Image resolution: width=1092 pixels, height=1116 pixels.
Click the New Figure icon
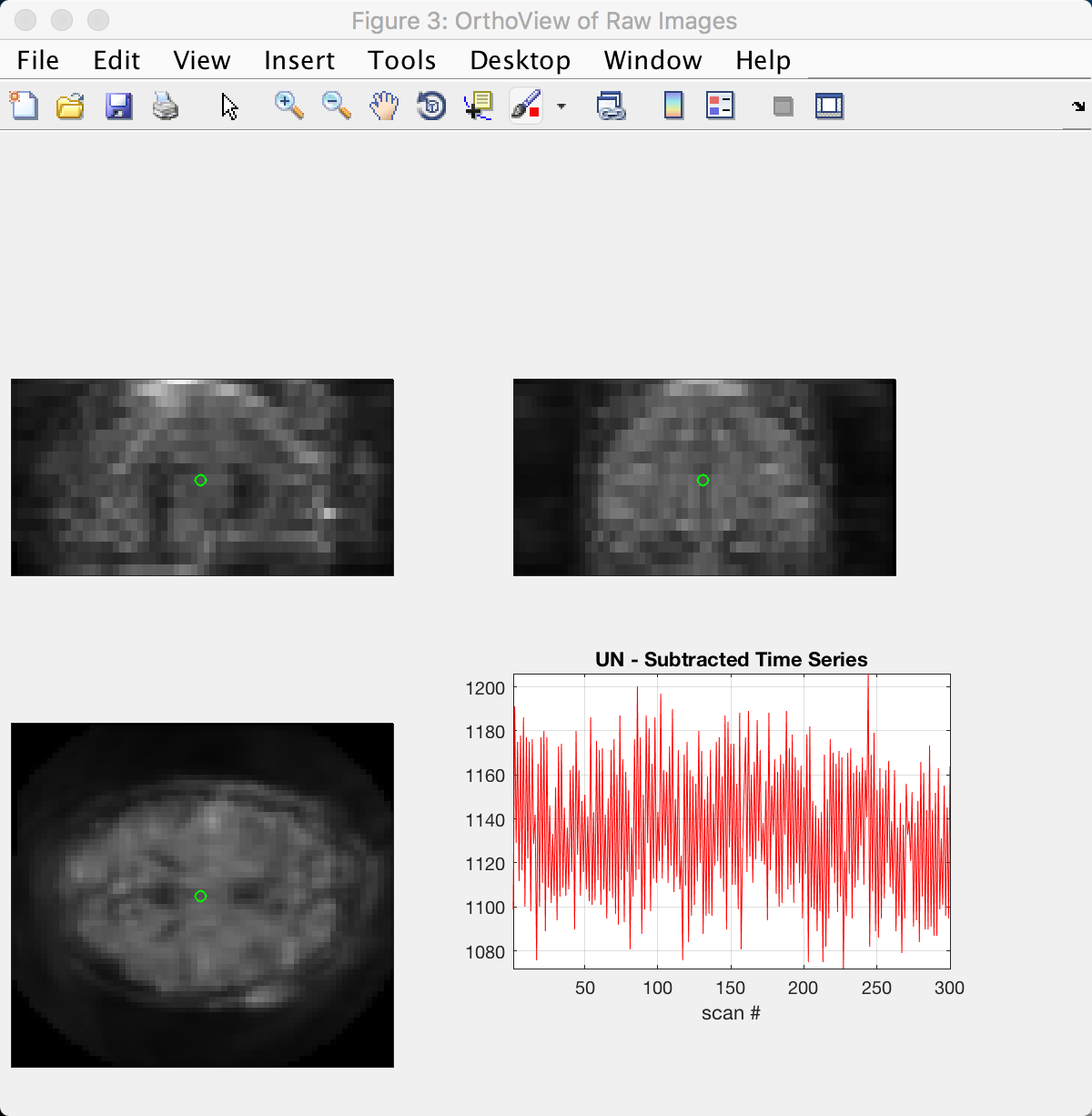[24, 106]
